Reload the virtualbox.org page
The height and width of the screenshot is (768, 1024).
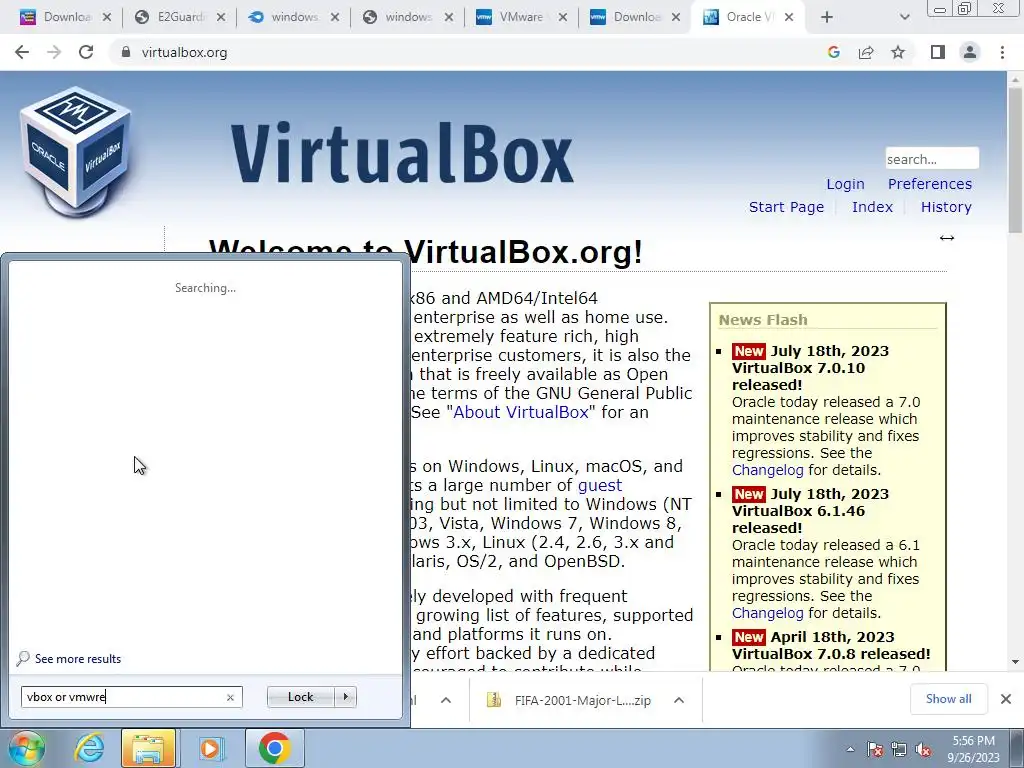[86, 52]
